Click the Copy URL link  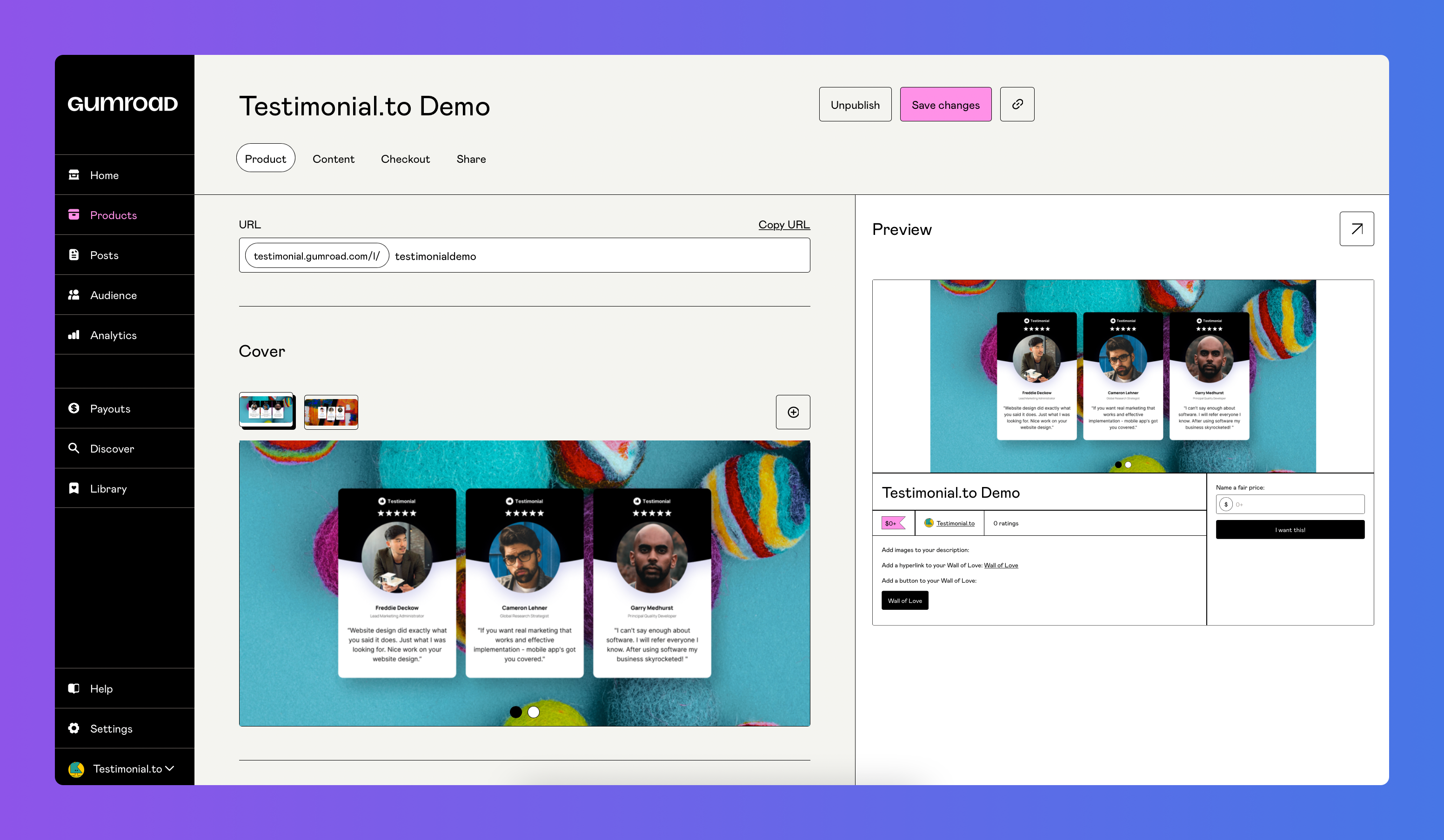click(784, 225)
